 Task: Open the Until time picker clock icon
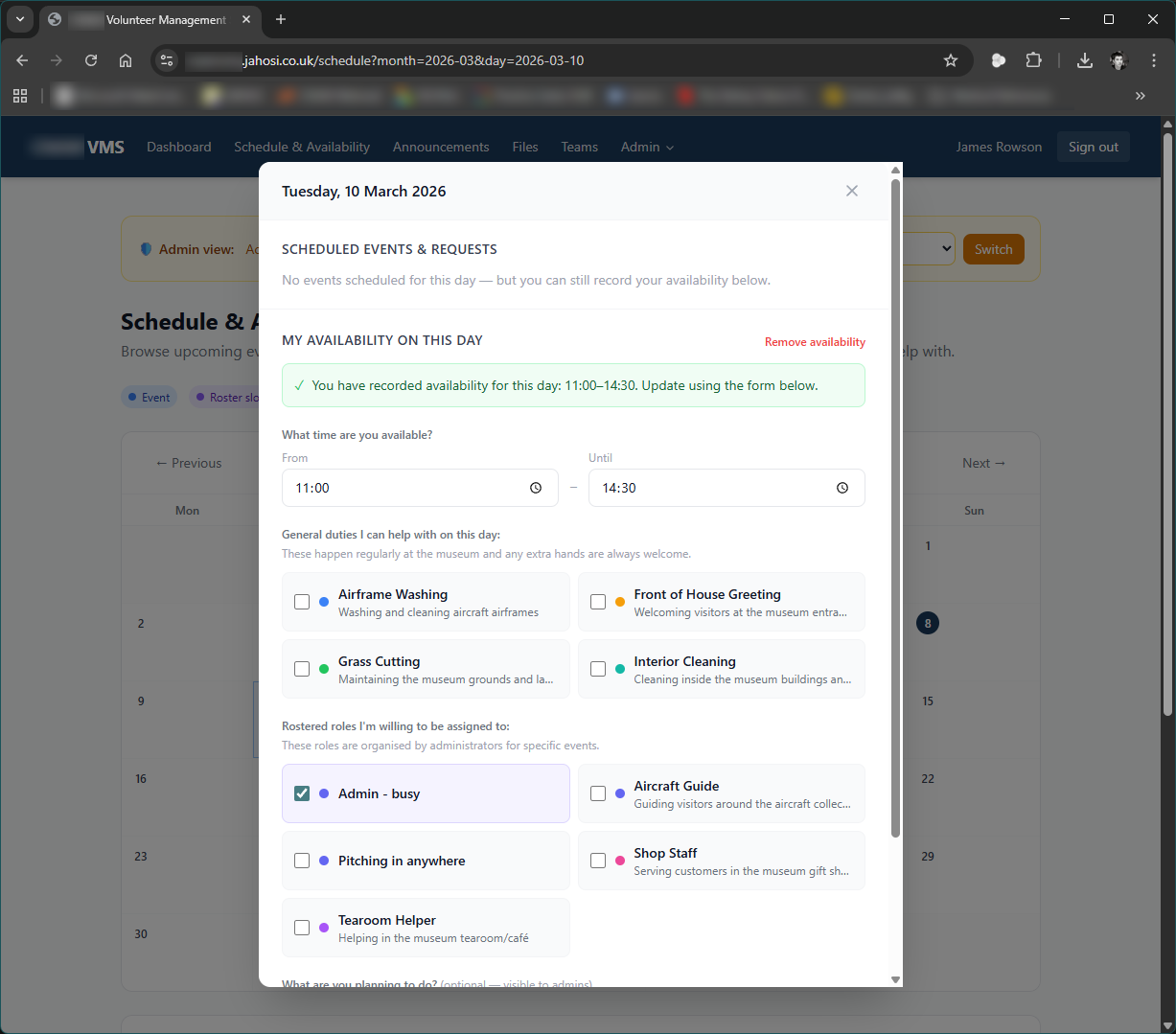point(842,488)
